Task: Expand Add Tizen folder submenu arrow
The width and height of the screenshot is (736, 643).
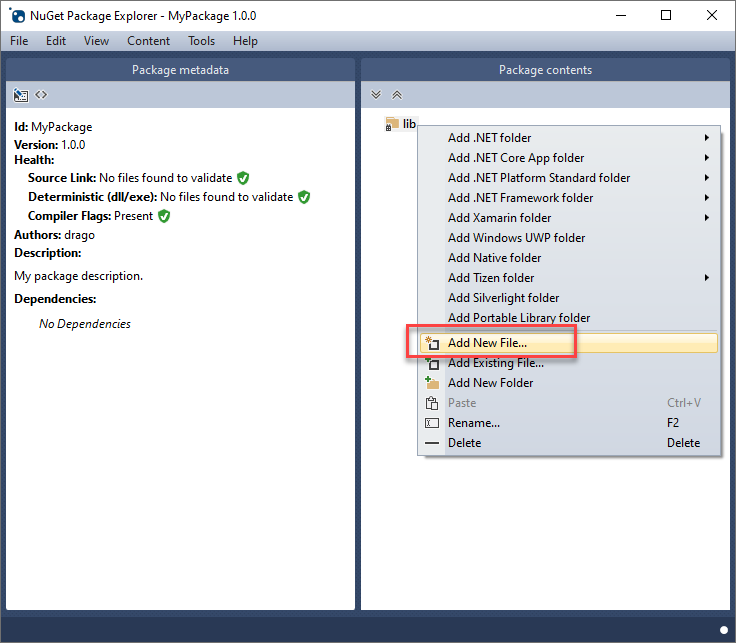Action: coord(706,278)
